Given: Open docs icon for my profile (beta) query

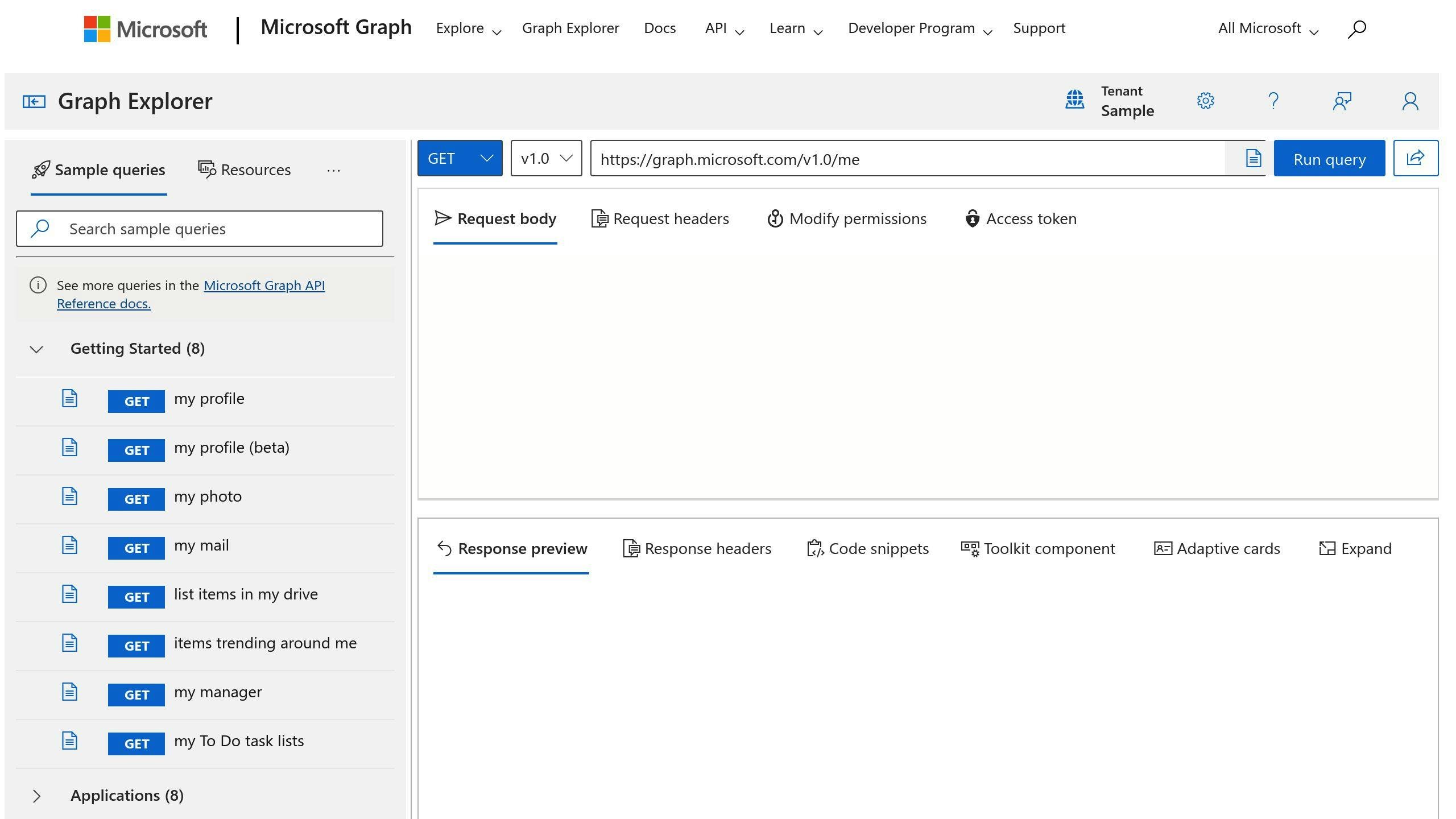Looking at the screenshot, I should [69, 447].
